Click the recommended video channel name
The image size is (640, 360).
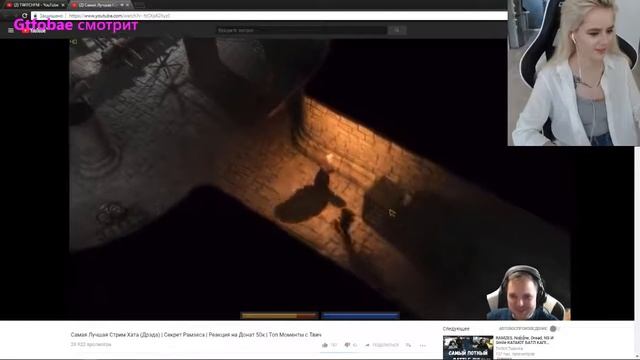click(509, 349)
